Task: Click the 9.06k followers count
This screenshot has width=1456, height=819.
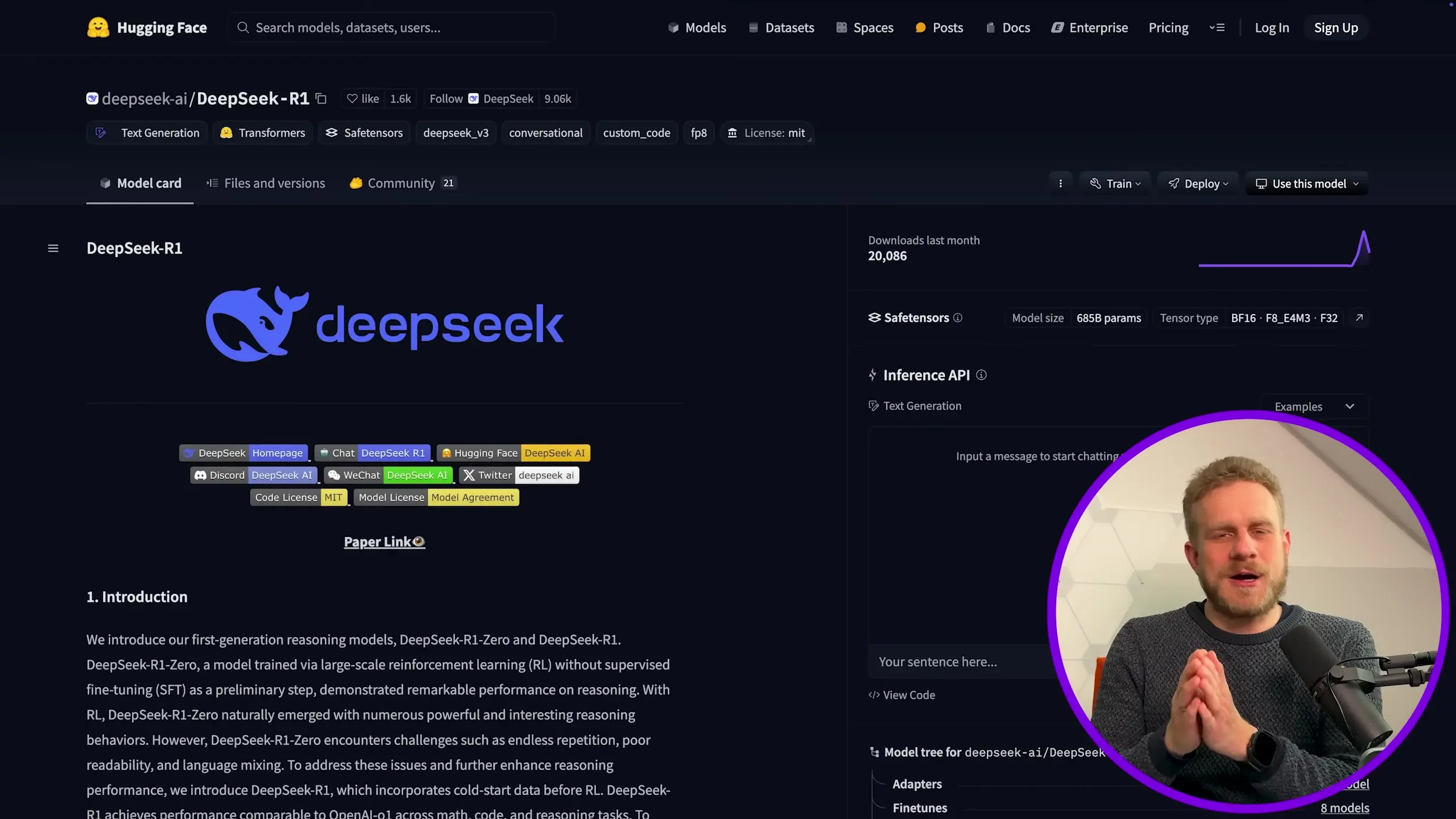Action: pos(557,98)
